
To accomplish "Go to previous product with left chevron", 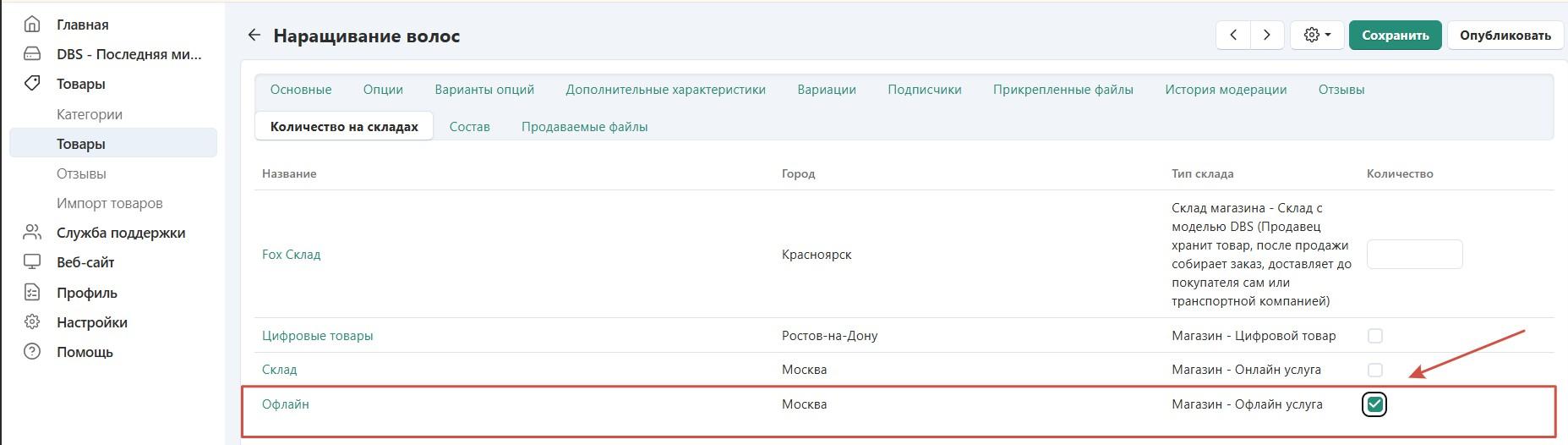I will (x=1233, y=36).
